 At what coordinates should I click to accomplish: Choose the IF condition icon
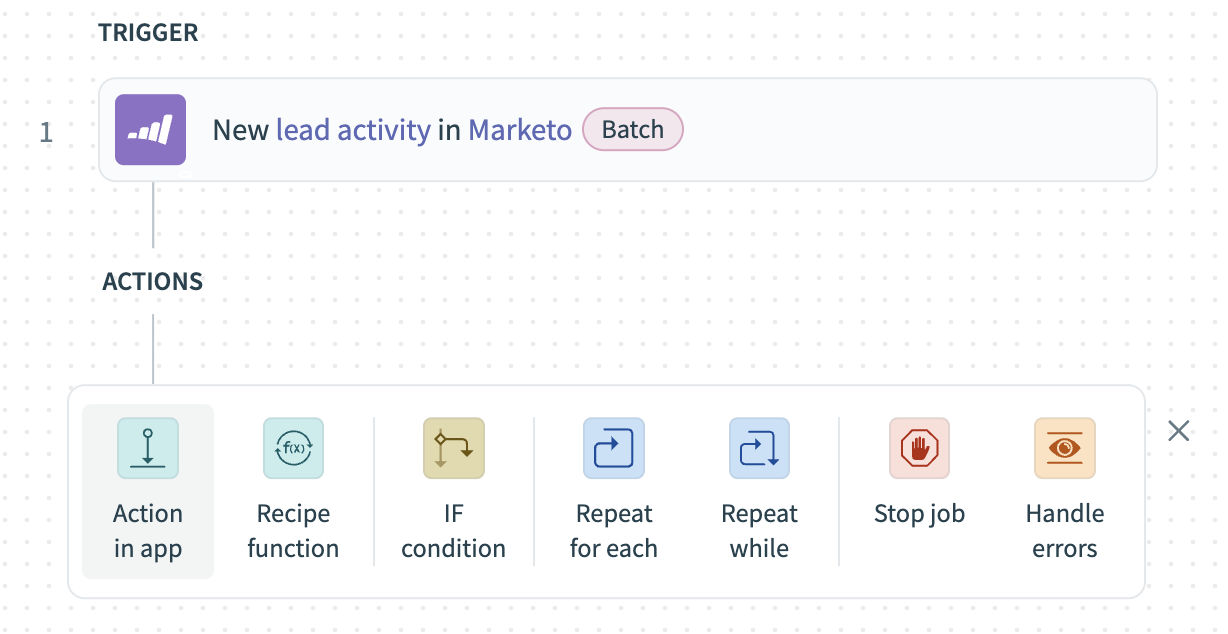(x=453, y=448)
